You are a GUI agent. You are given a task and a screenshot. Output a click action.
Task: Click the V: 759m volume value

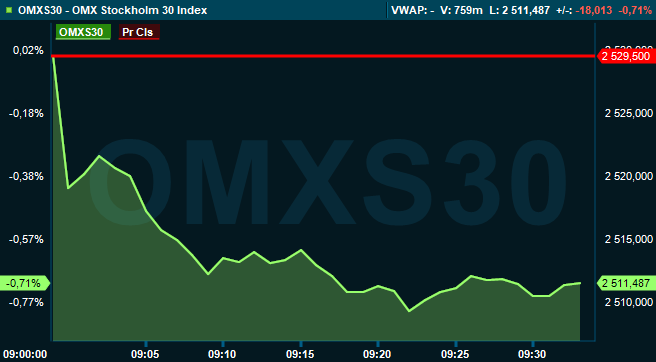click(461, 10)
